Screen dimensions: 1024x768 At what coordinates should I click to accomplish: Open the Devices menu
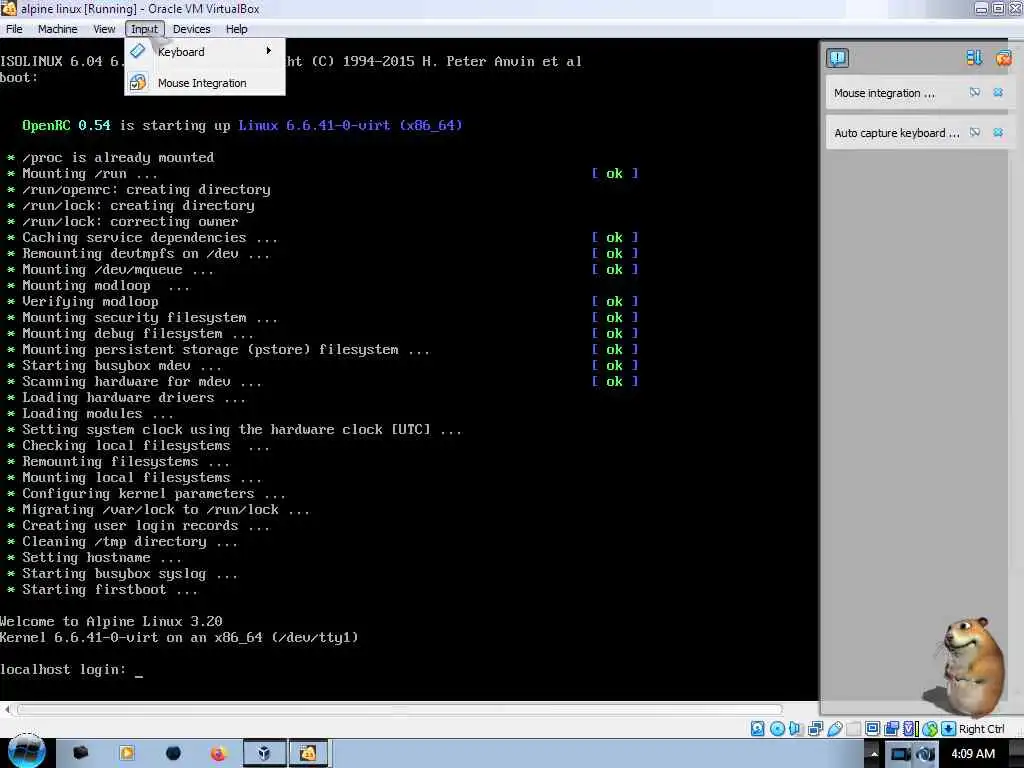191,29
